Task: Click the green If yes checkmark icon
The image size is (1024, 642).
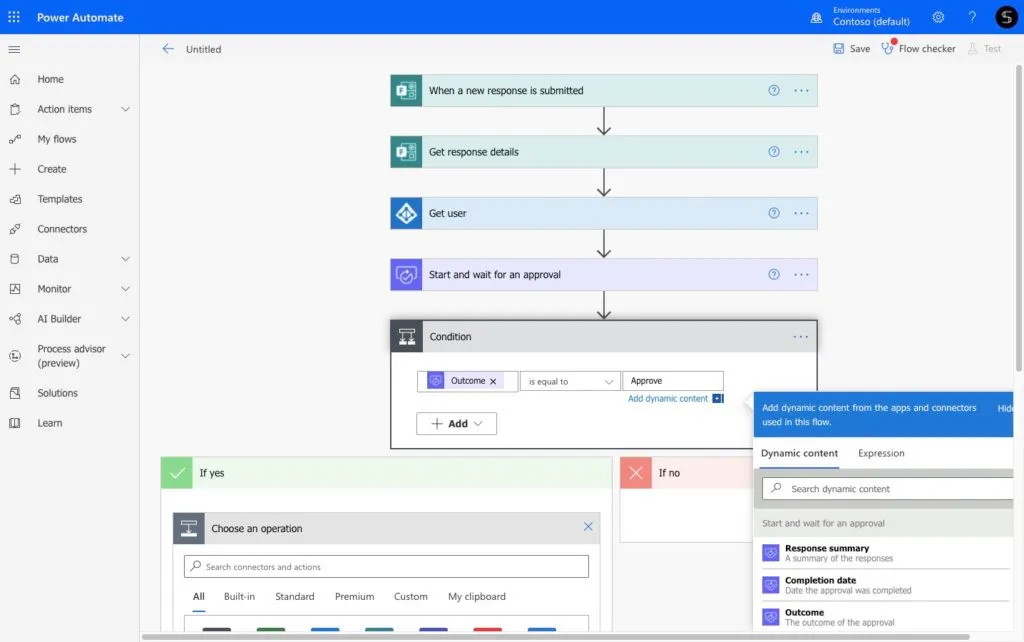Action: (177, 473)
